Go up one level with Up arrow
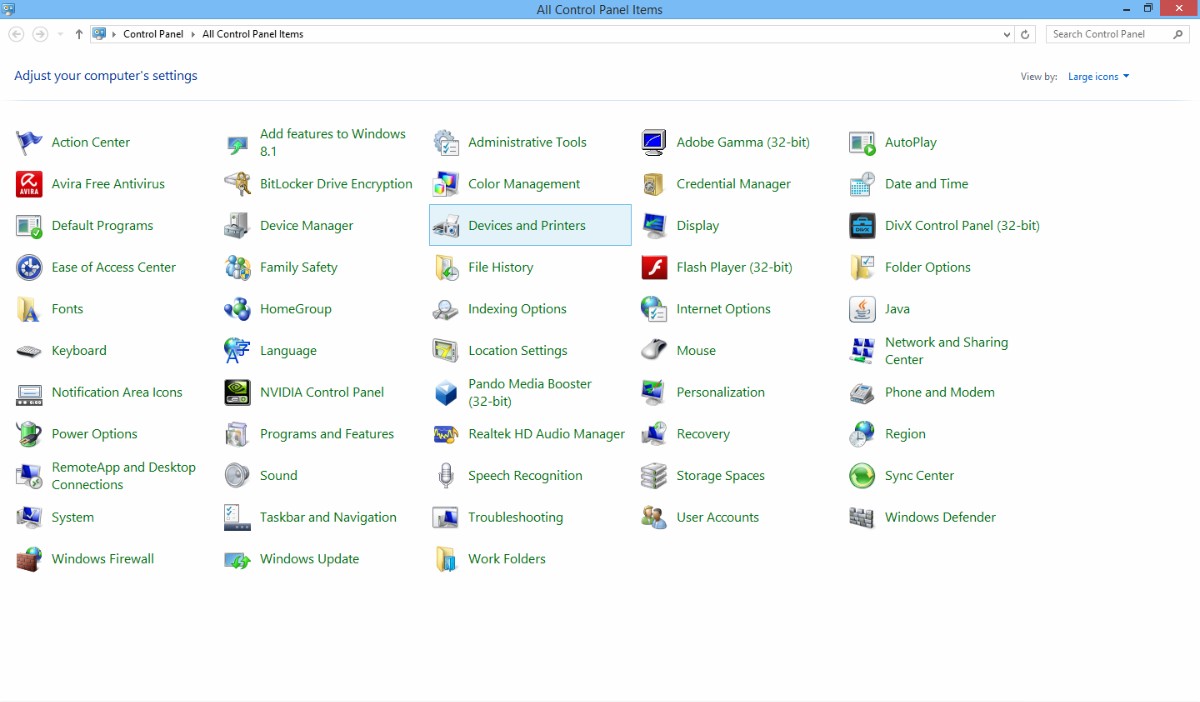The height and width of the screenshot is (702, 1200). tap(79, 34)
